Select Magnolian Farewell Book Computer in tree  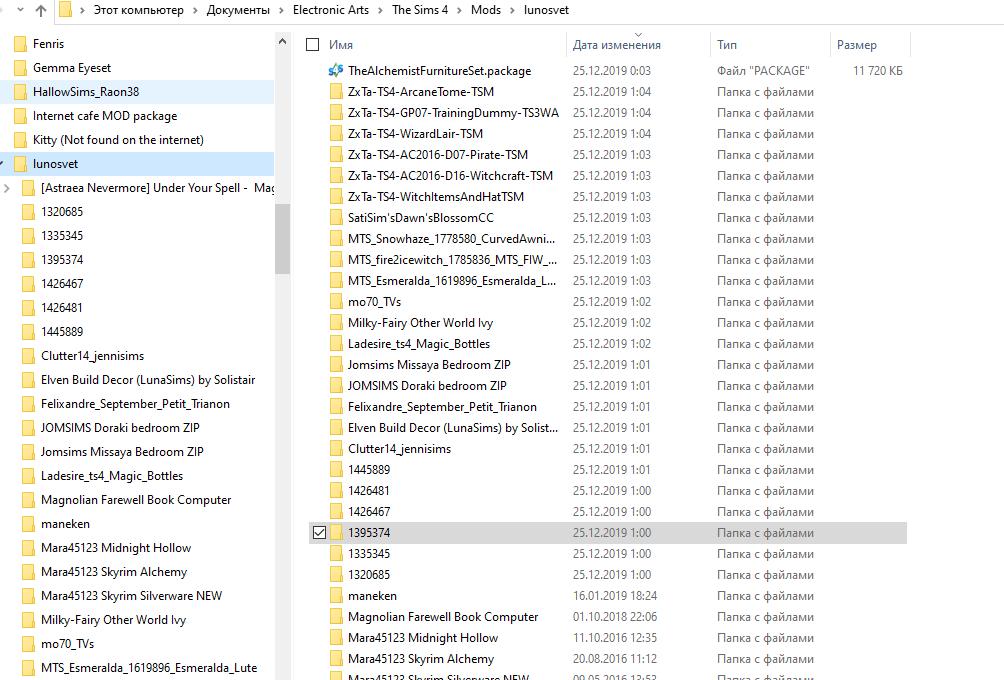pos(135,500)
